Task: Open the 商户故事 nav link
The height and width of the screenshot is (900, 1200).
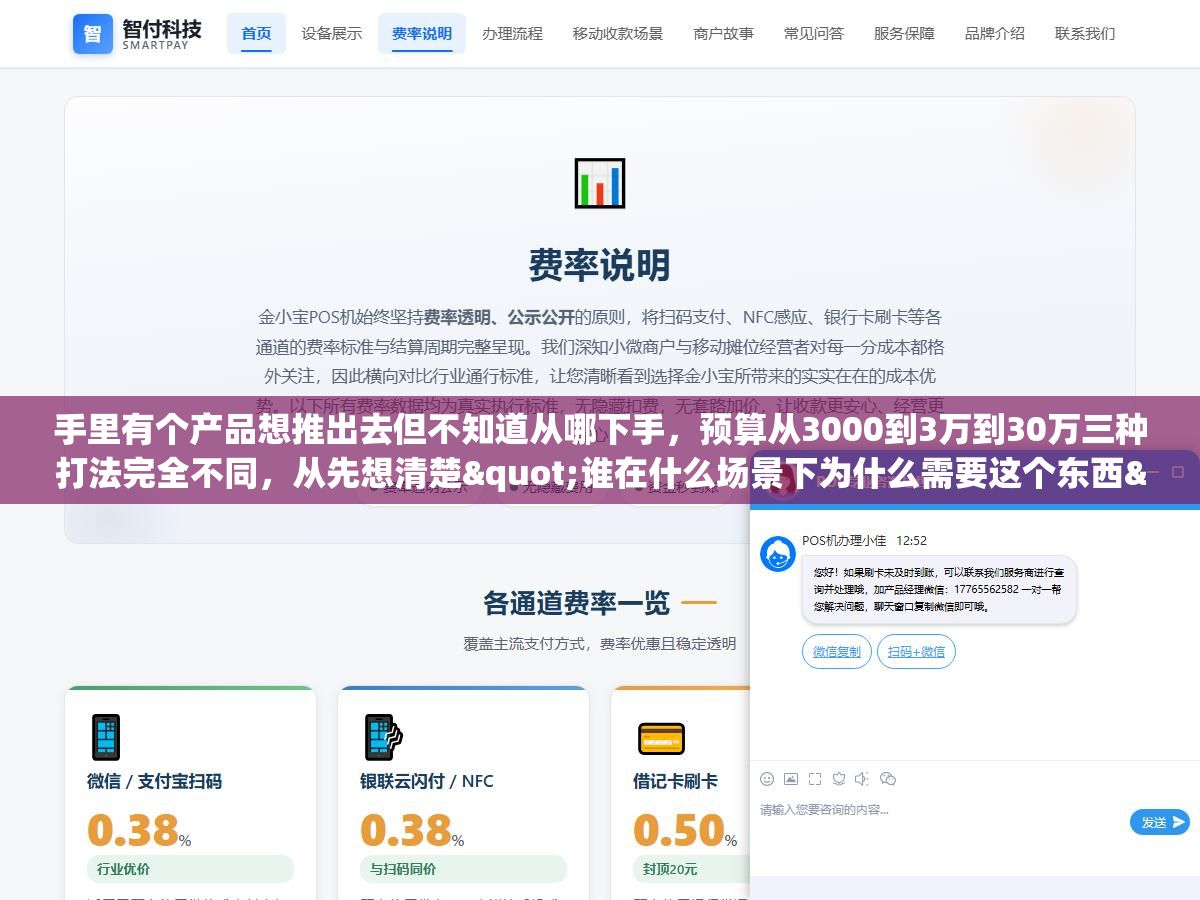Action: [x=724, y=33]
